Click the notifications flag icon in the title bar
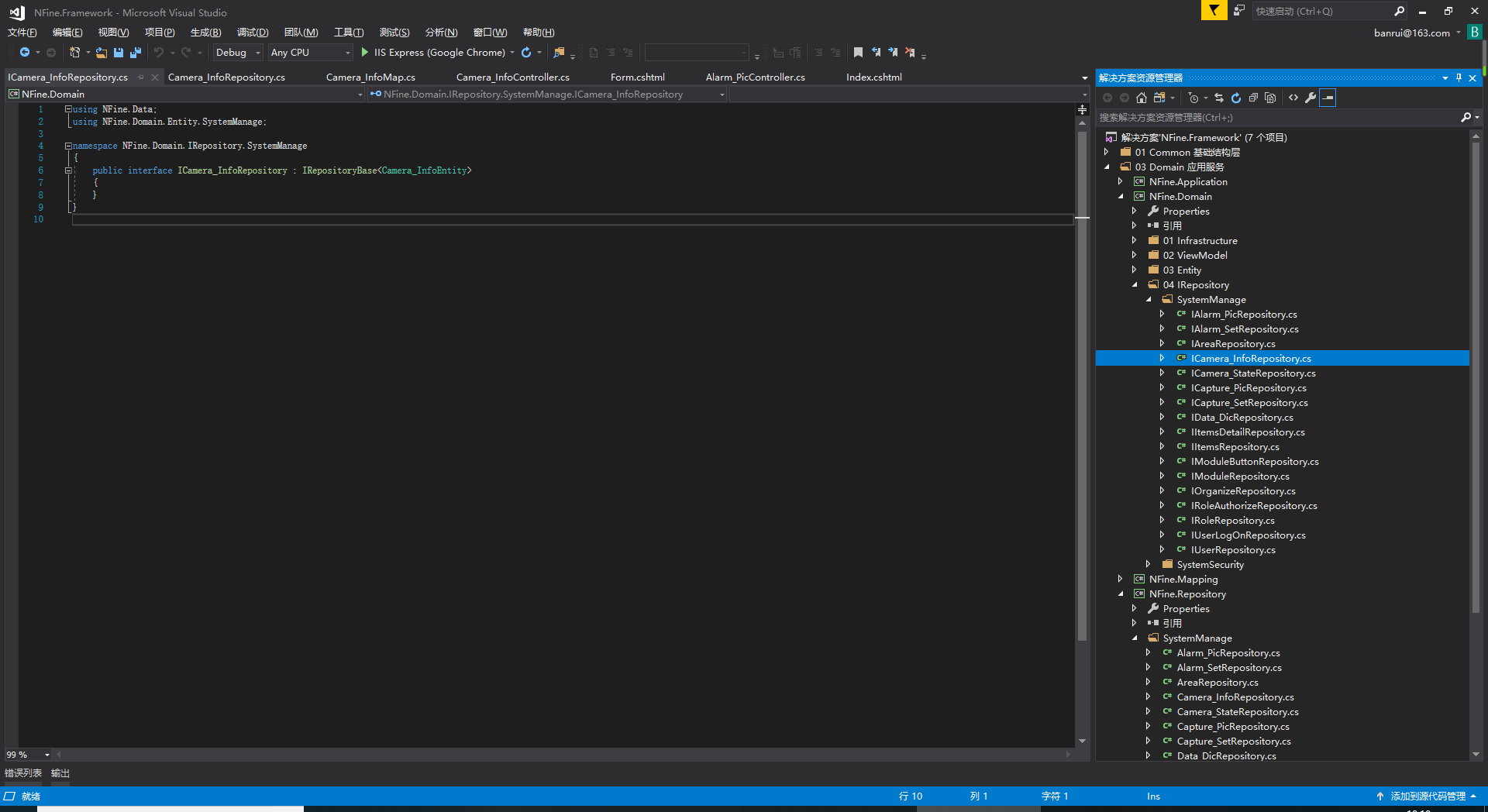 coord(1214,10)
